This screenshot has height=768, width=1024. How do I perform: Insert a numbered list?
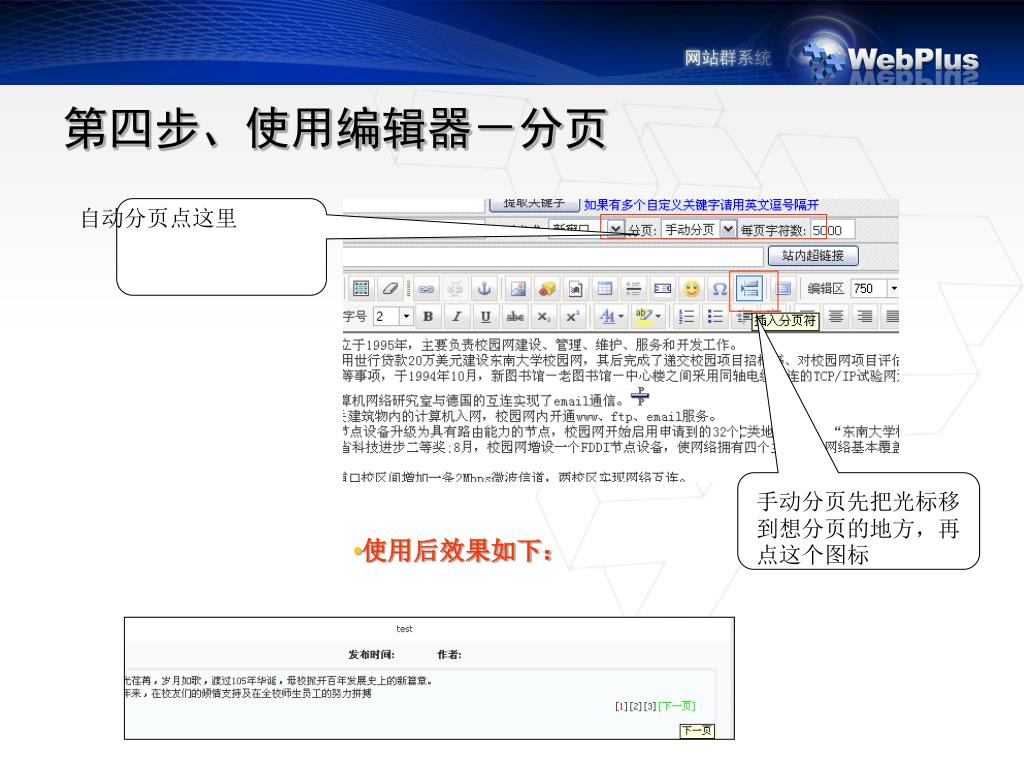(686, 317)
